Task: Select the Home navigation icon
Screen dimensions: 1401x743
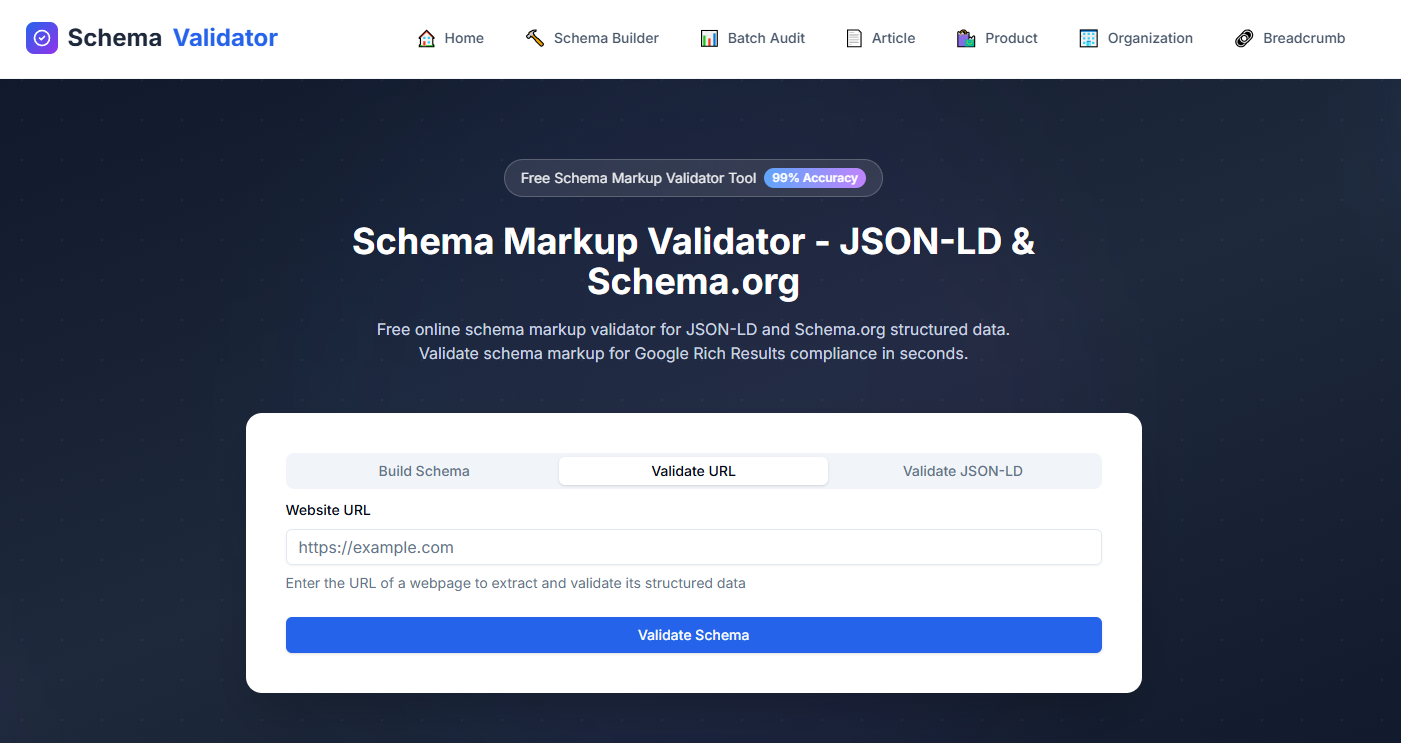Action: tap(427, 37)
